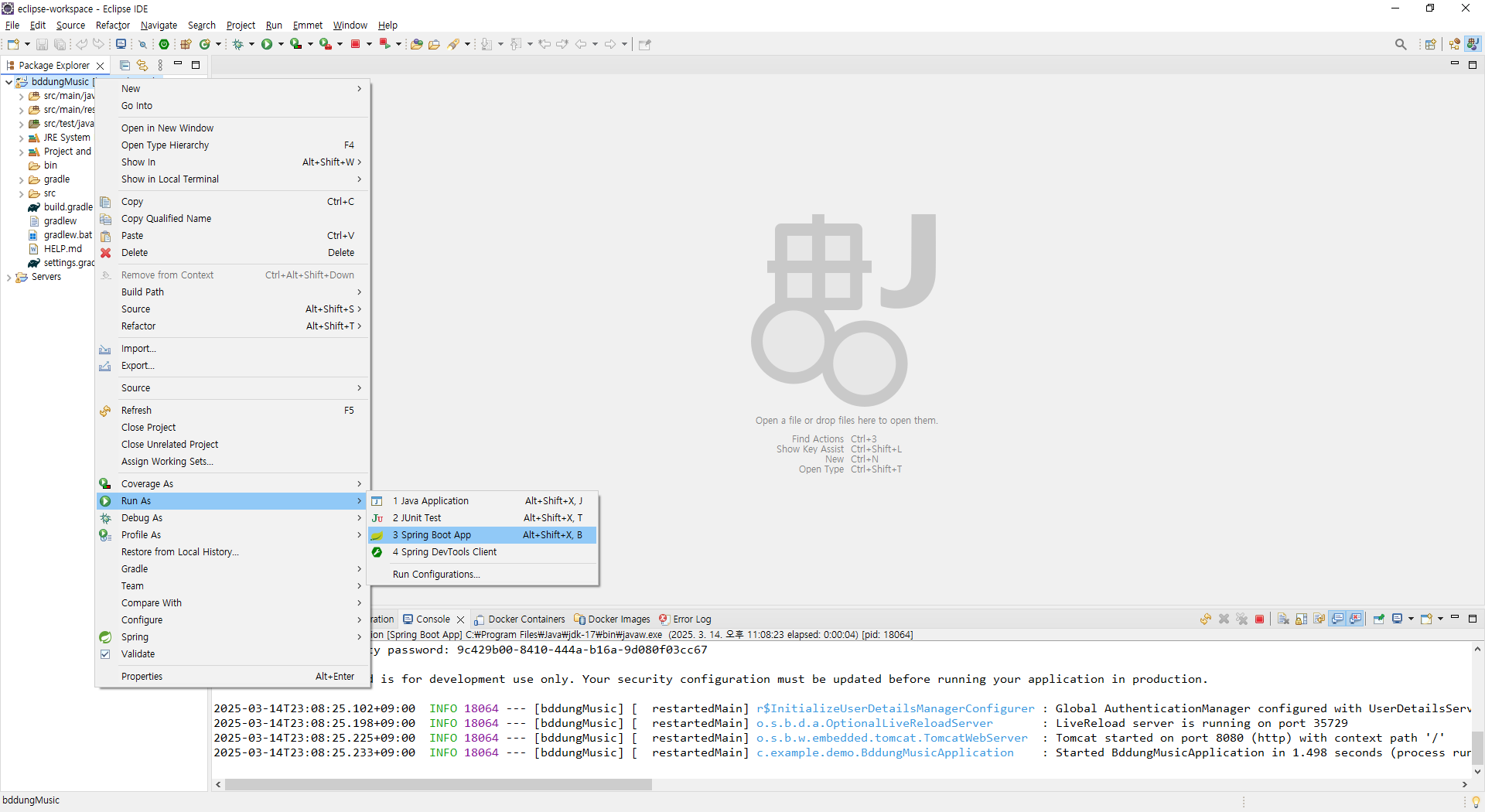Click the Open Console new view icon
Viewport: 1485px width, 812px height.
tap(1427, 619)
